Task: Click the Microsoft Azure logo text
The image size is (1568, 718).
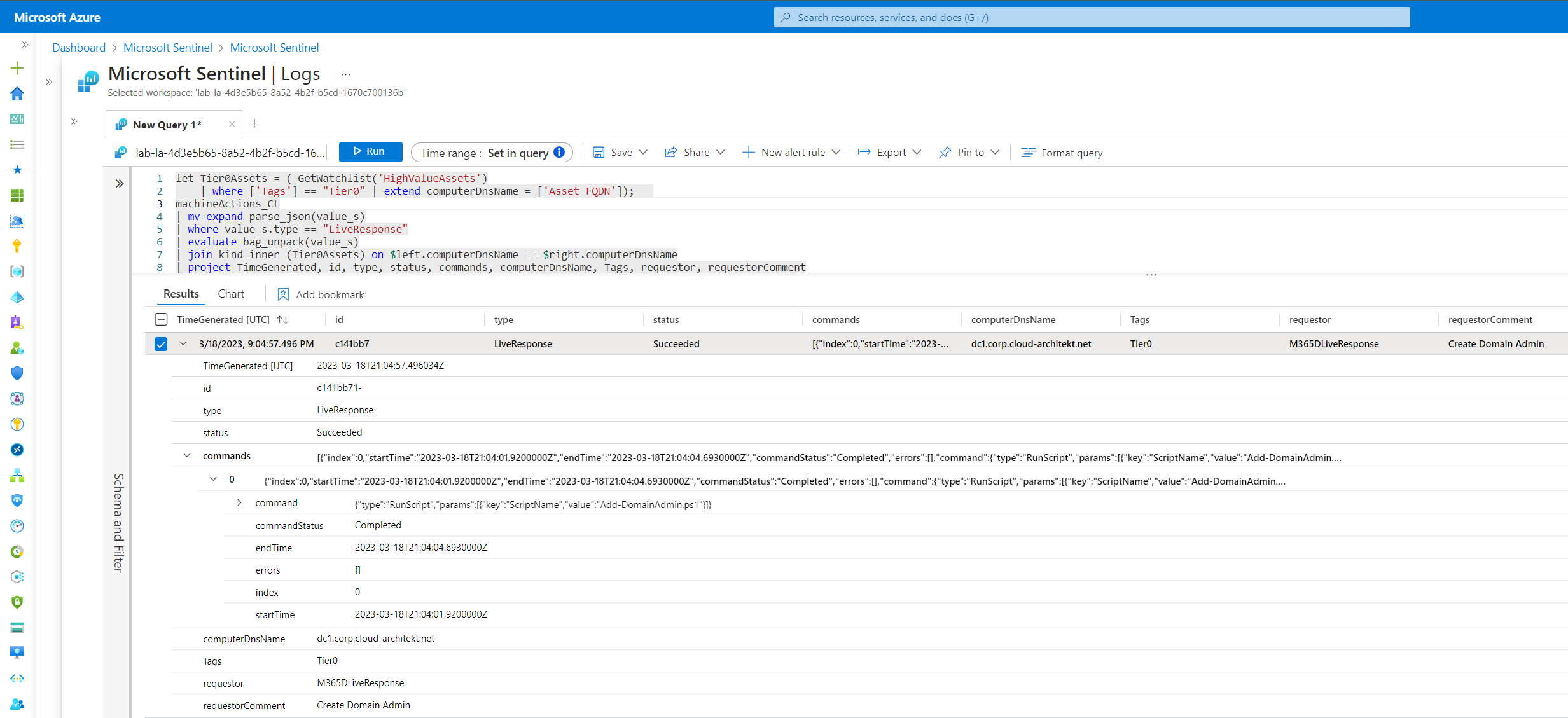Action: click(x=57, y=17)
